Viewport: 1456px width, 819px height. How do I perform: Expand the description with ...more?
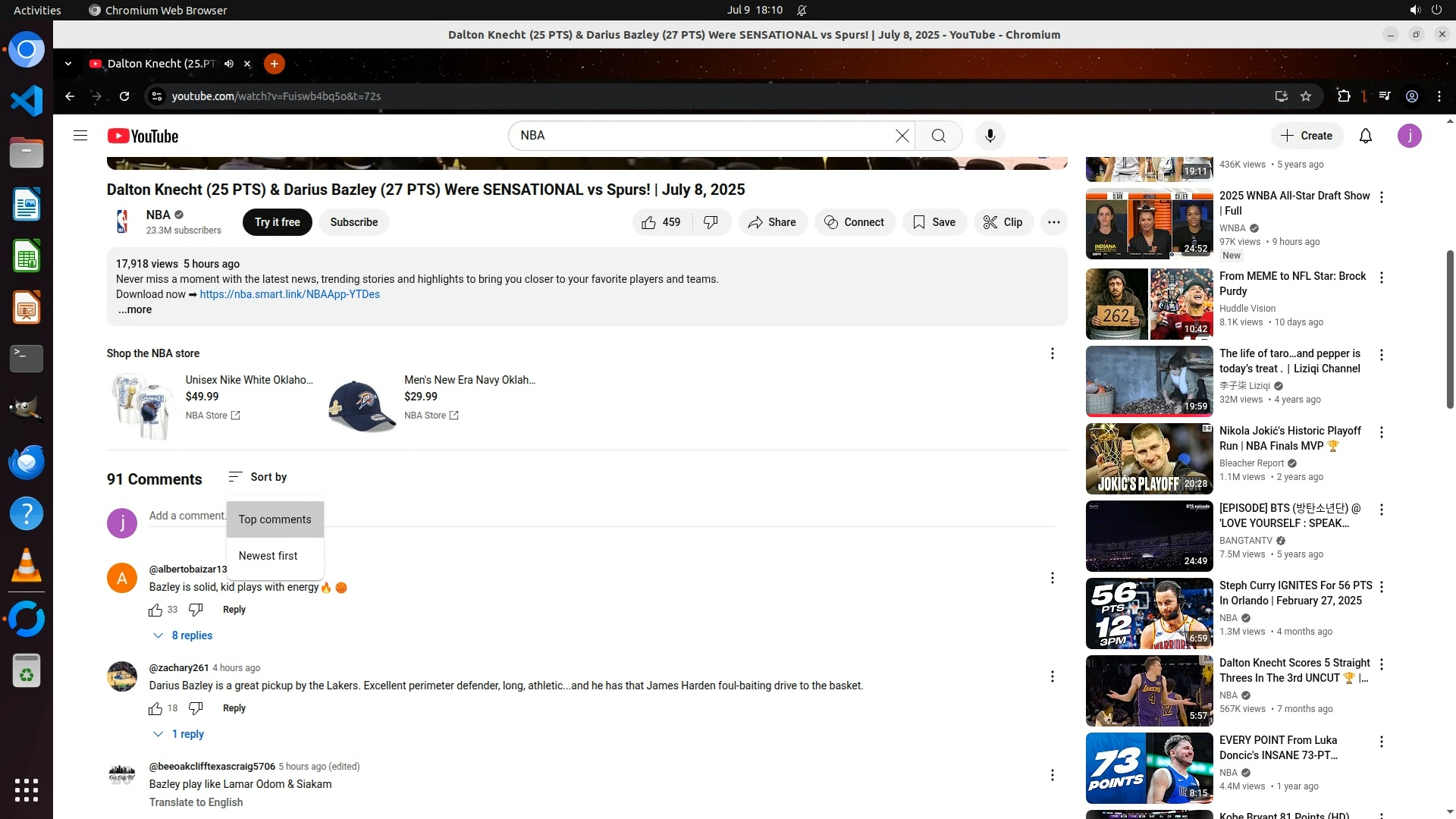[x=135, y=309]
